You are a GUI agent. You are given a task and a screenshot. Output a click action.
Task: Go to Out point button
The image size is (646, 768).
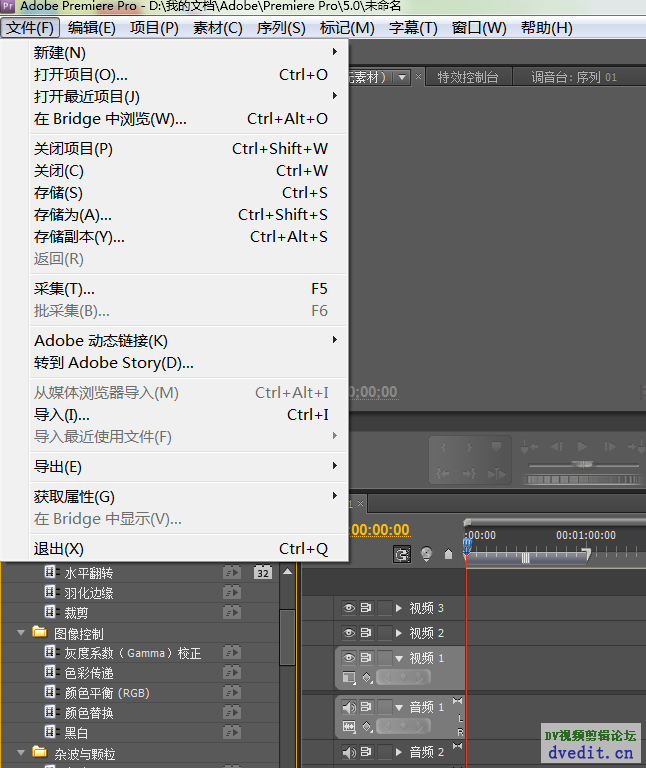(x=470, y=473)
